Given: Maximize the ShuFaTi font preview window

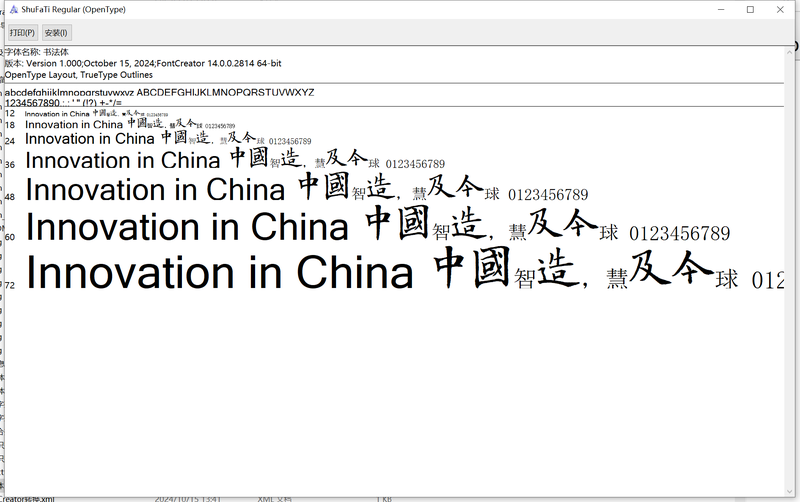Looking at the screenshot, I should point(751,9).
